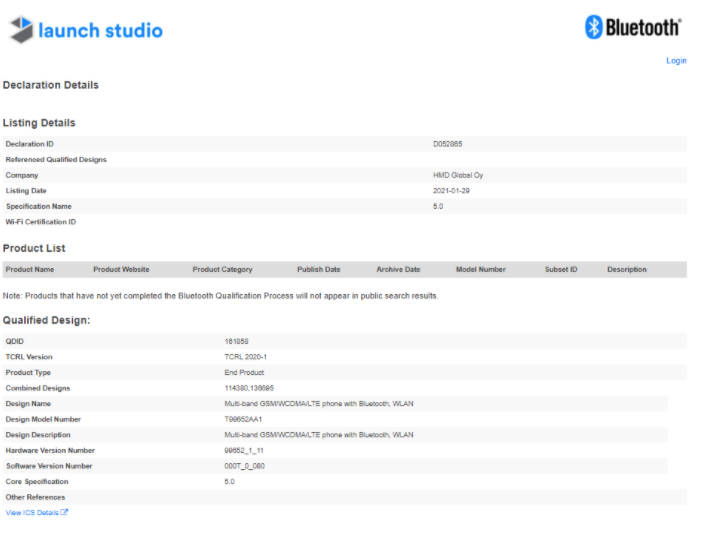Image resolution: width=707 pixels, height=535 pixels.
Task: Sort by the Publish Date column
Action: pyautogui.click(x=318, y=269)
